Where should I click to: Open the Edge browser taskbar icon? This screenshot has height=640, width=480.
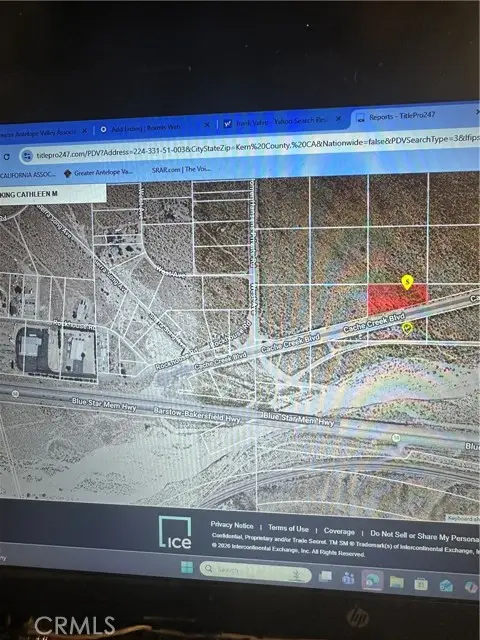(x=372, y=580)
